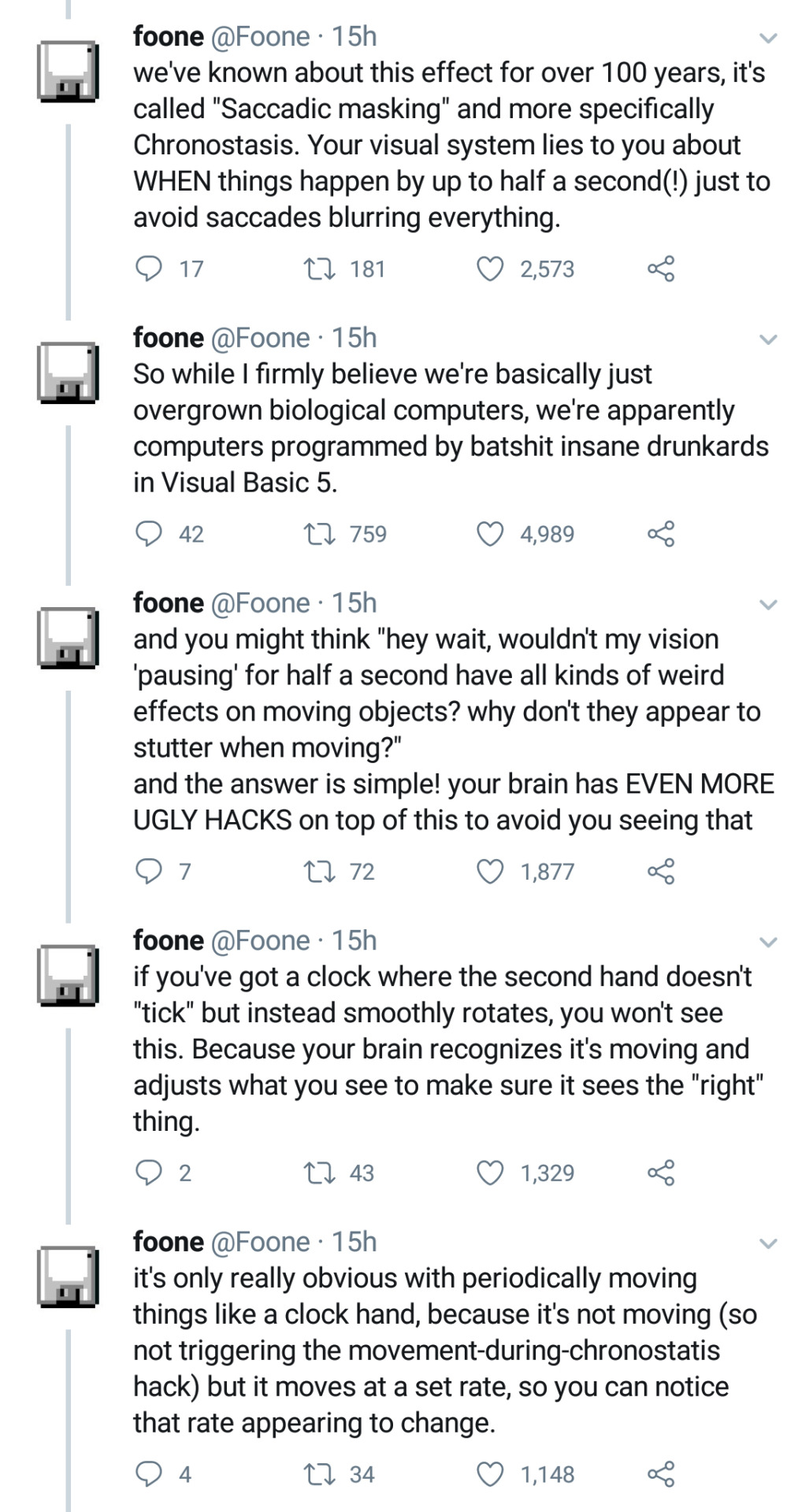Reply to the periodically moving things tweet
798x1512 pixels.
(x=149, y=1474)
